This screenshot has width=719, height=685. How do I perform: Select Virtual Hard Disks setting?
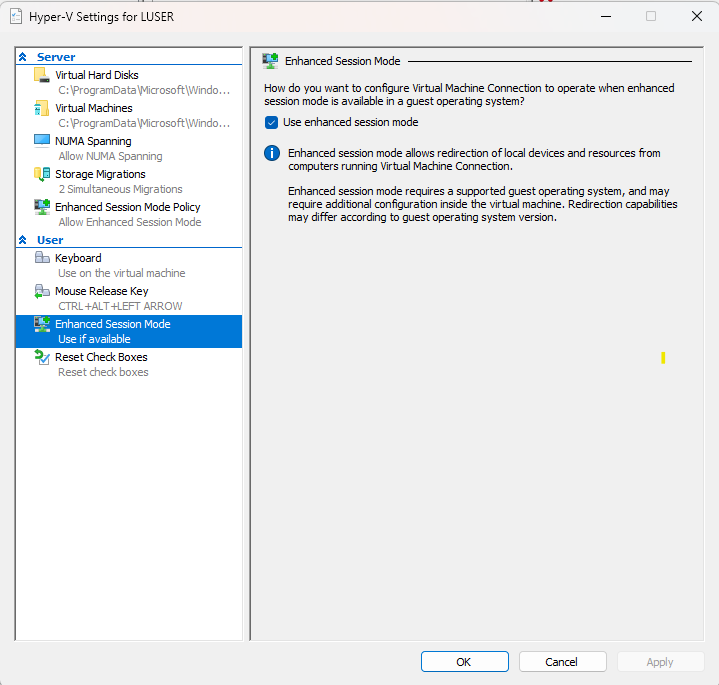click(129, 82)
